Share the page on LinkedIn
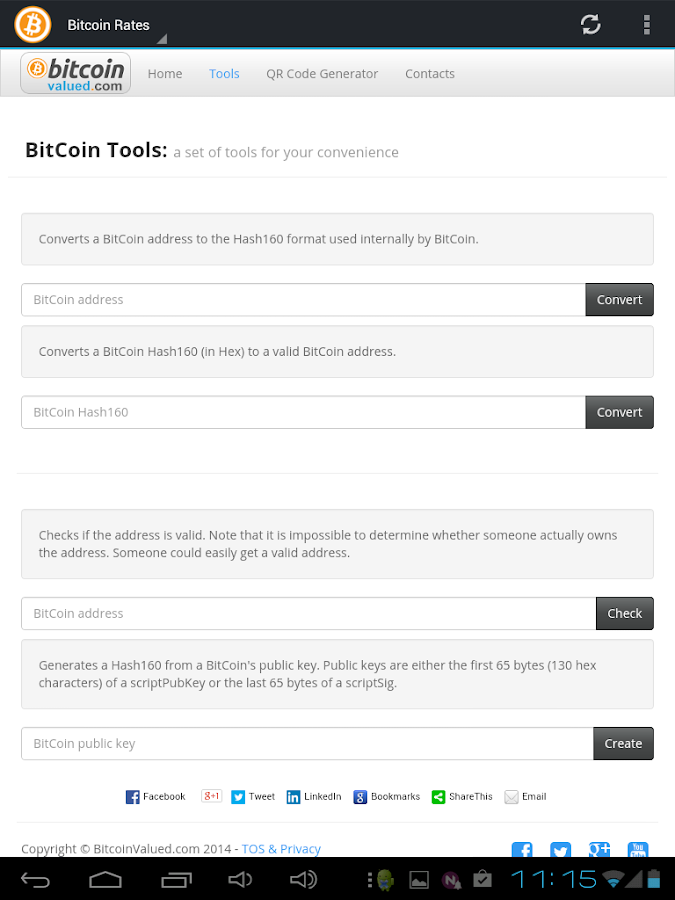675x900 pixels. point(314,797)
